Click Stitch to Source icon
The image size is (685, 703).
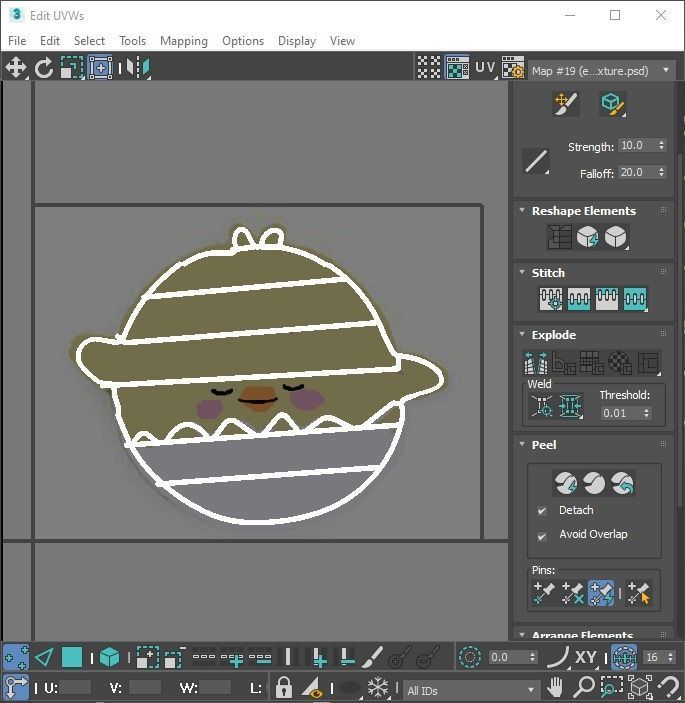[x=607, y=299]
